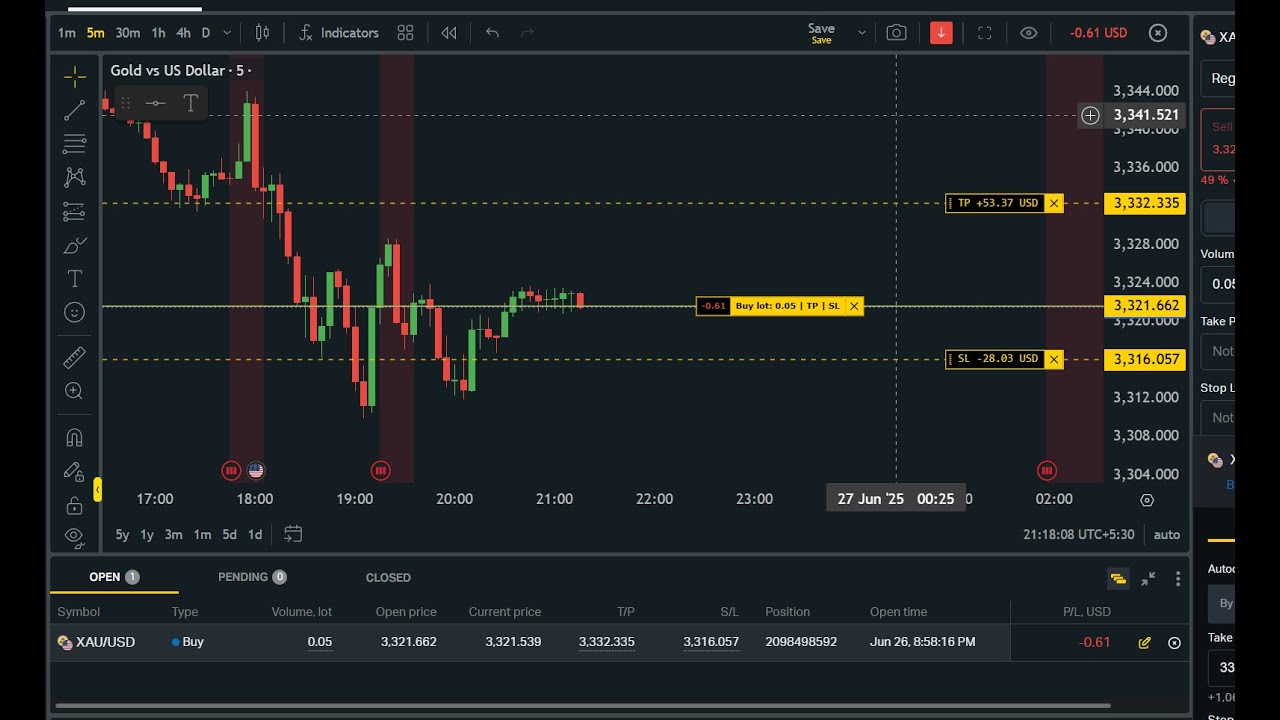Click the replay rewind icon
The image size is (1280, 720).
coord(449,33)
